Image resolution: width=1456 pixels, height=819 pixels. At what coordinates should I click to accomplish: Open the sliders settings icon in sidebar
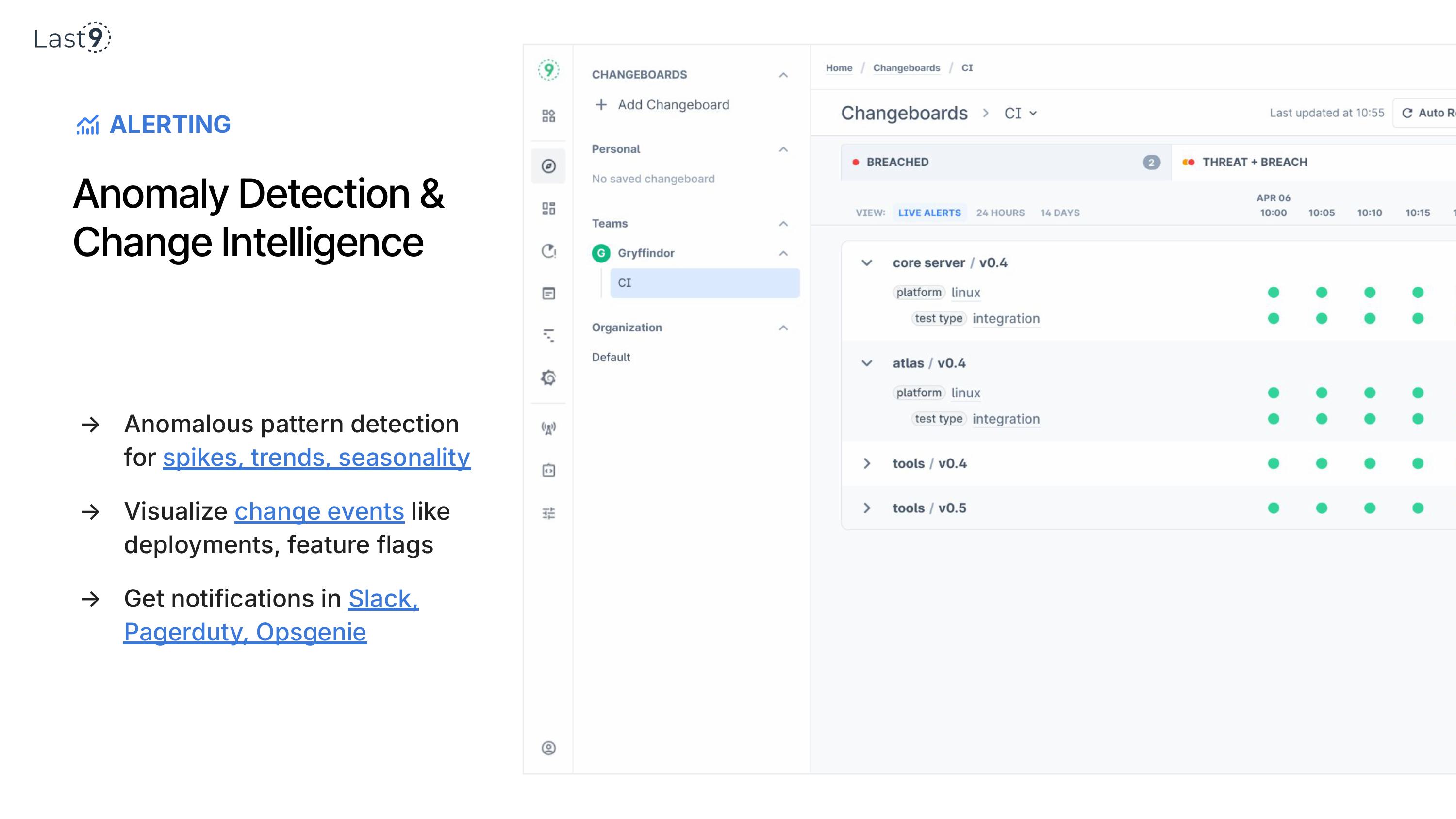point(548,513)
